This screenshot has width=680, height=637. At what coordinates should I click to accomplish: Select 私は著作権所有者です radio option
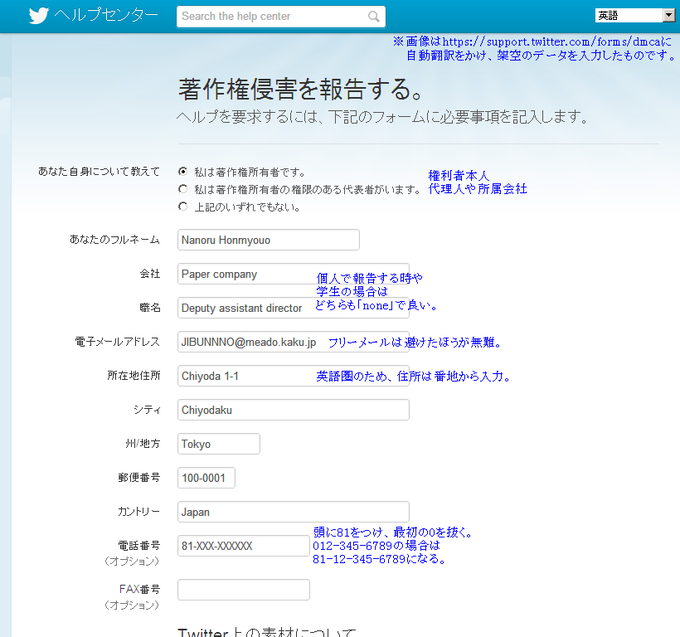183,171
